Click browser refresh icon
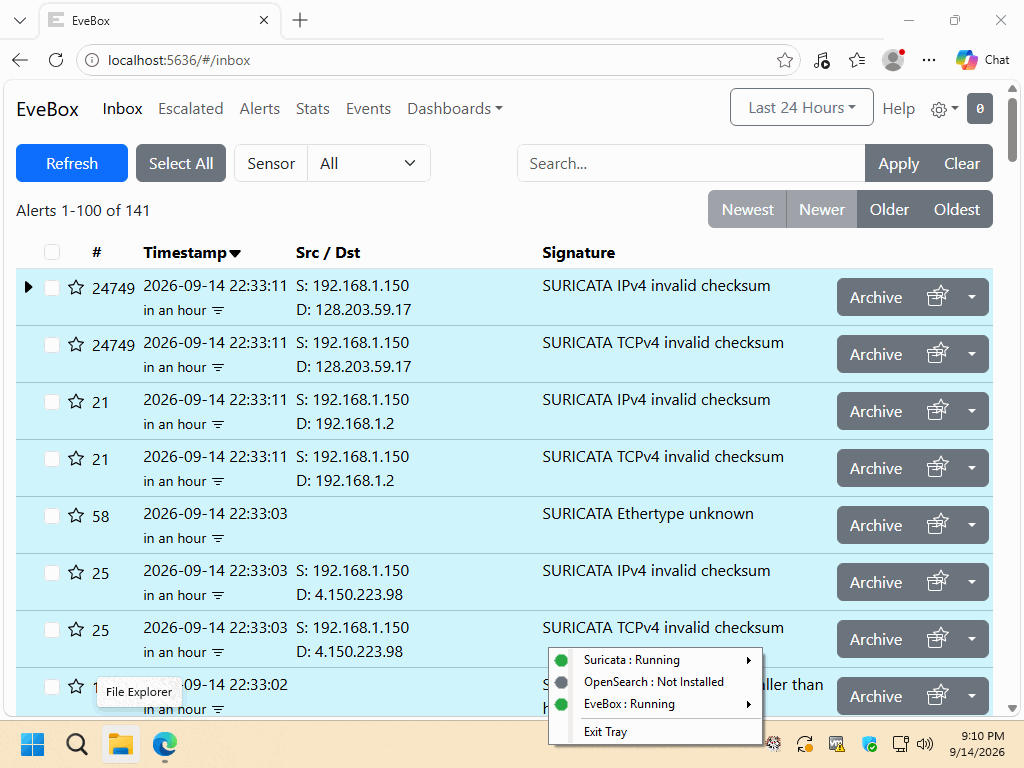1024x768 pixels. (x=56, y=60)
